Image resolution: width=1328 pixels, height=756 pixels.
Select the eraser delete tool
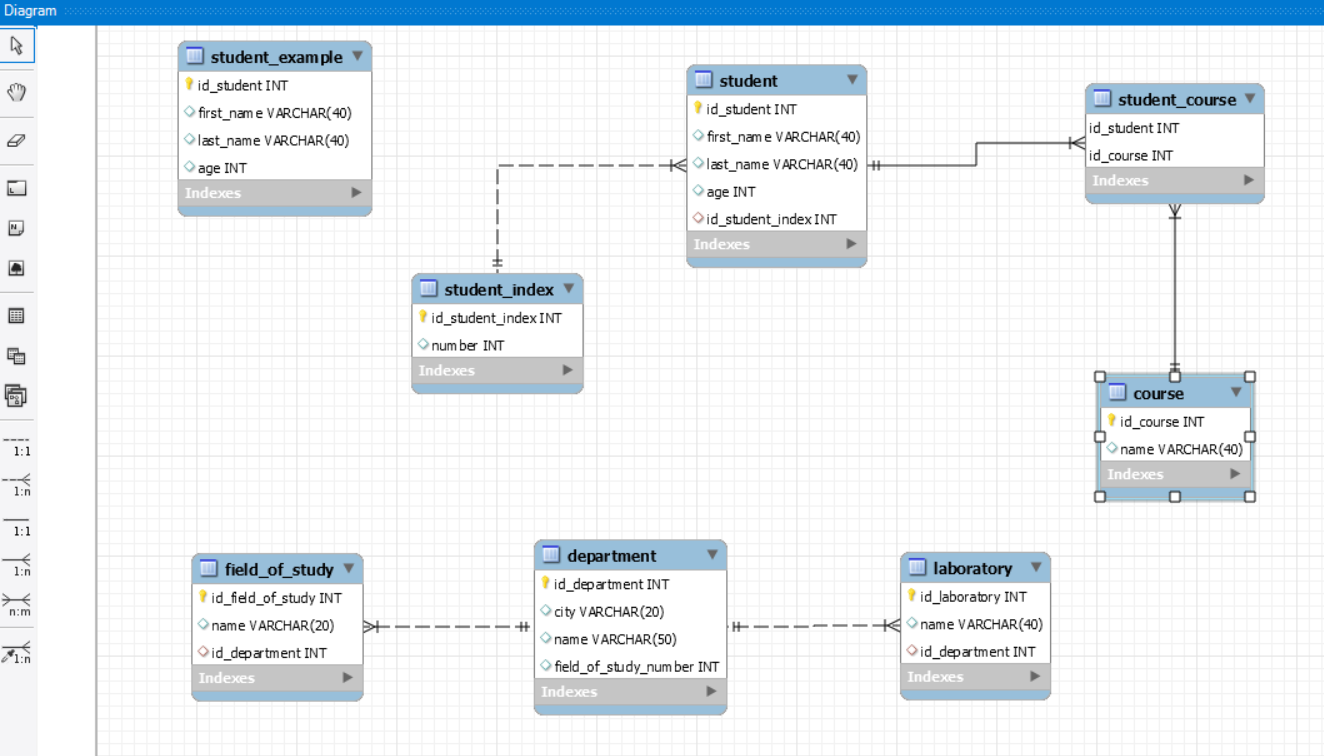(x=17, y=140)
